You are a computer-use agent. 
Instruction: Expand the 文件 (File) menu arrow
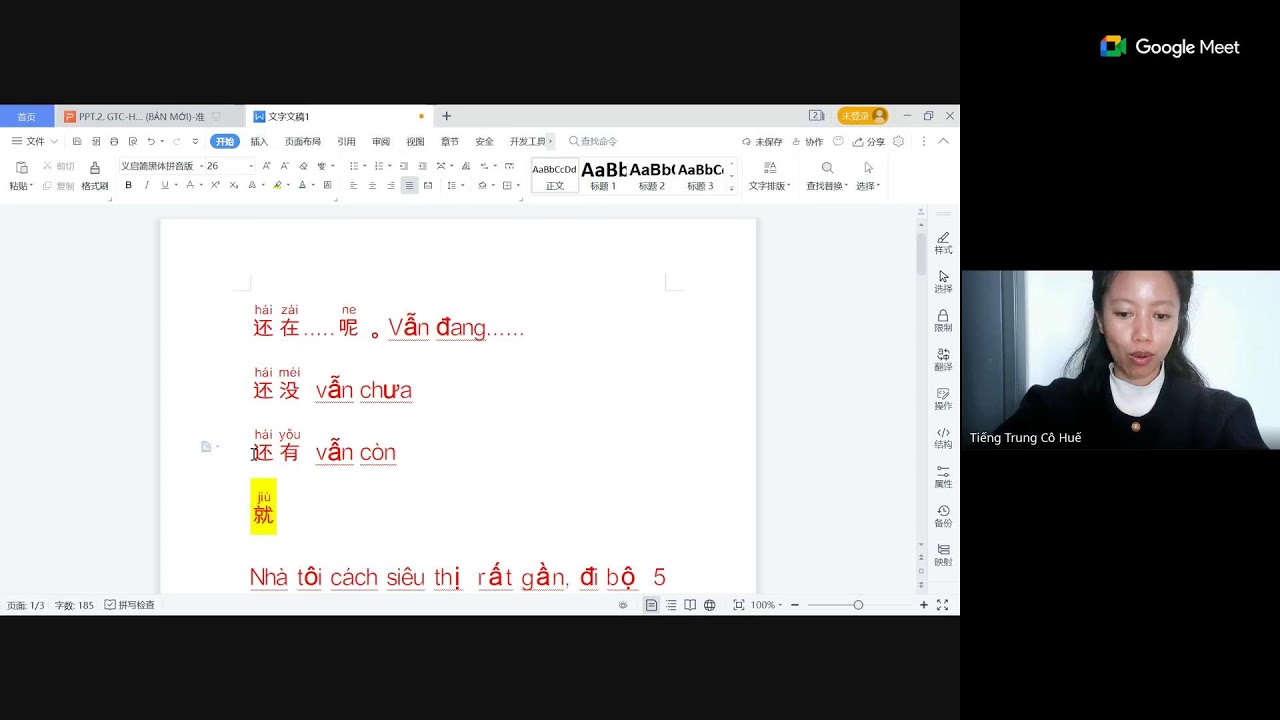pyautogui.click(x=54, y=142)
